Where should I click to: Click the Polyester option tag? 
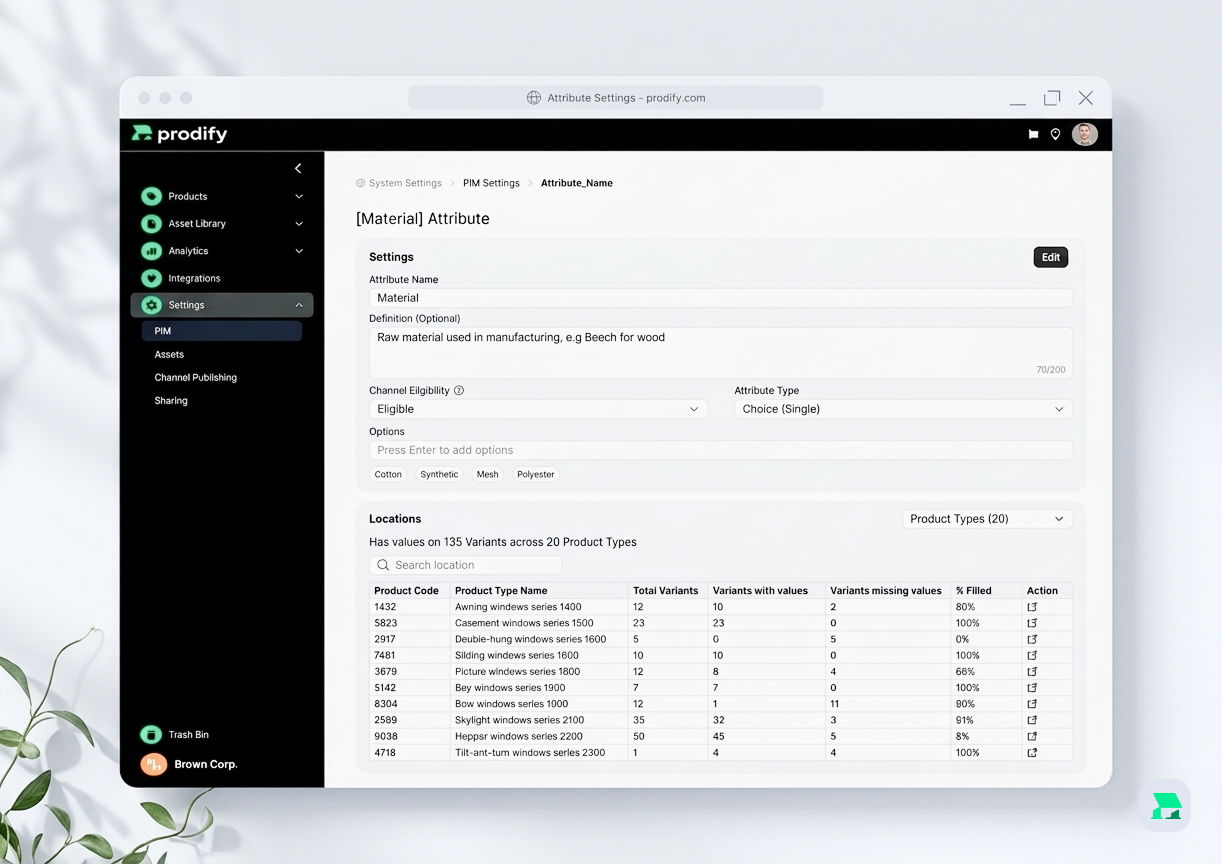(535, 474)
